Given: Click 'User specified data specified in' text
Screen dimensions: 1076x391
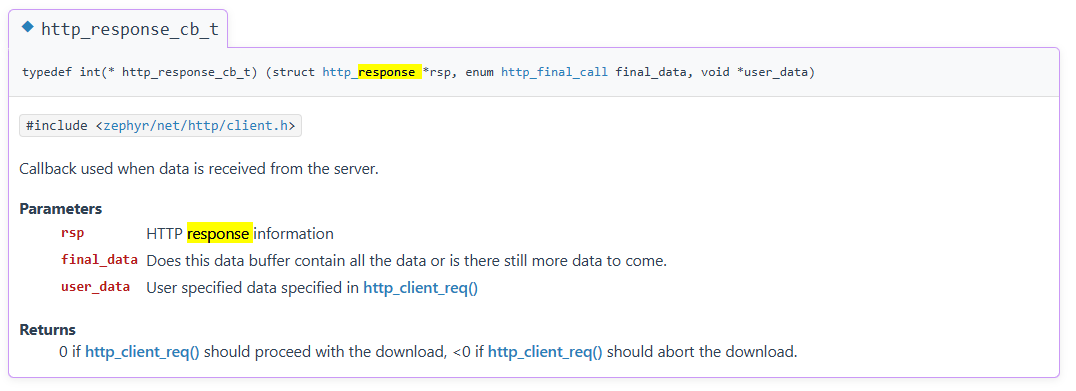Looking at the screenshot, I should 253,288.
